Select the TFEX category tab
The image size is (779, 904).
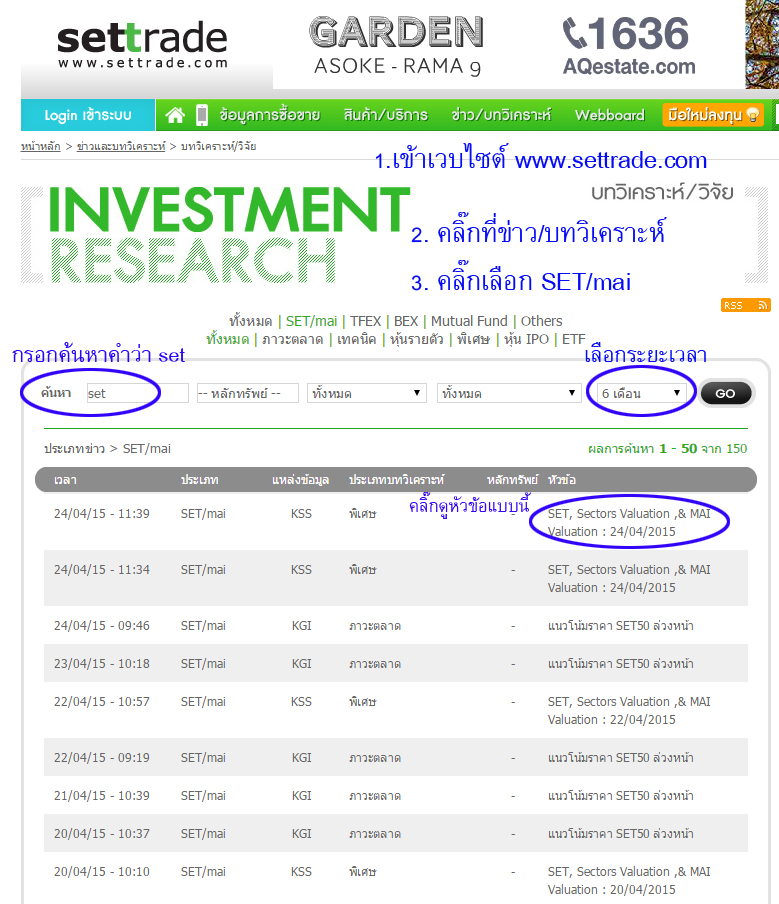click(x=365, y=321)
